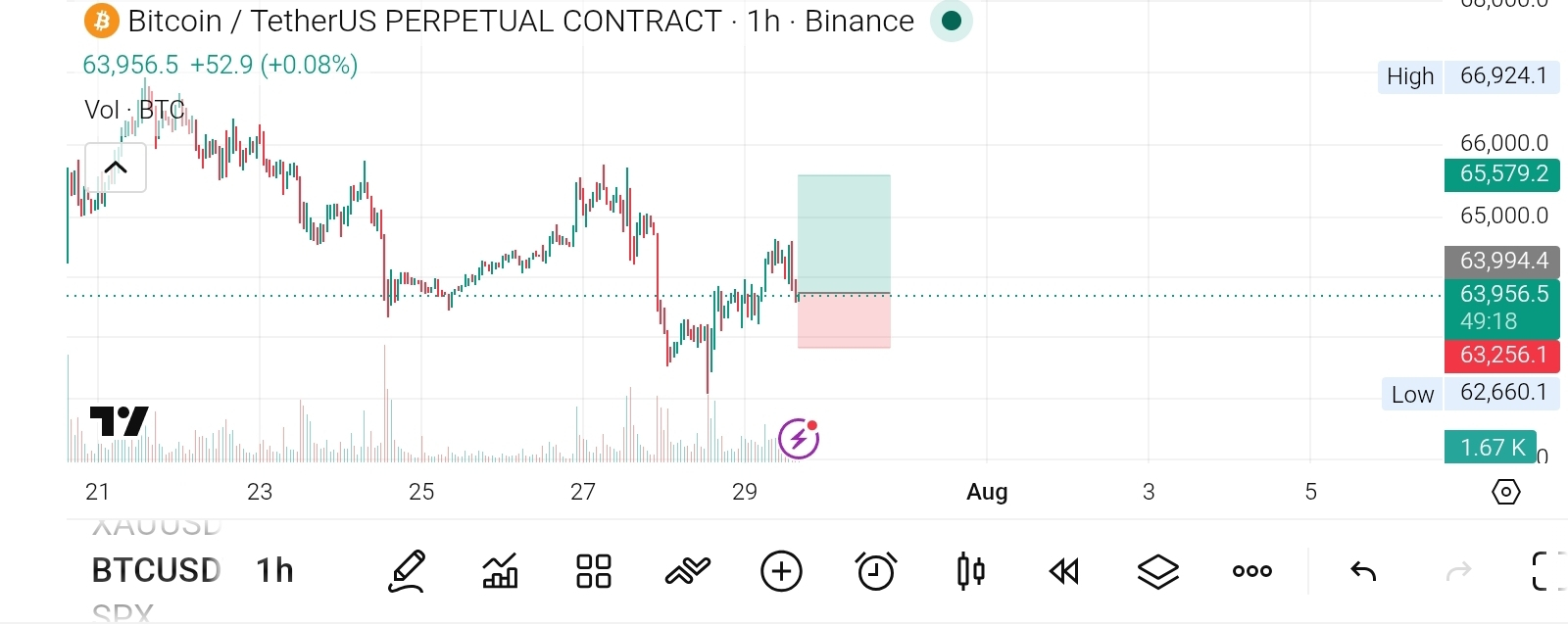The image size is (1568, 625).
Task: Select the green long position profit zone
Action: [x=844, y=234]
